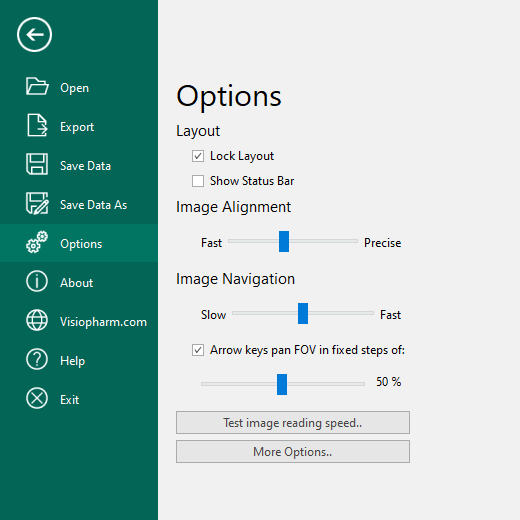Toggle Arrow keys pan FOV checkbox
The image size is (520, 520).
click(x=198, y=350)
